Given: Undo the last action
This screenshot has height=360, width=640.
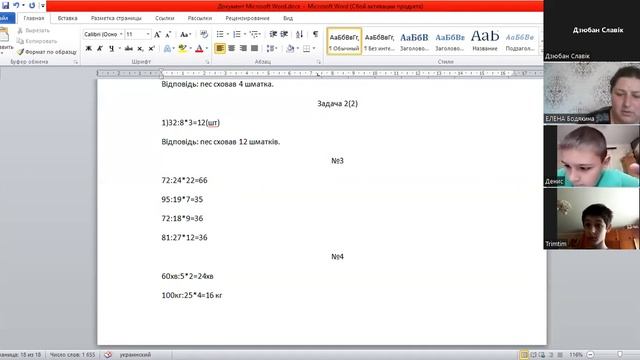Looking at the screenshot, I should click(16, 5).
